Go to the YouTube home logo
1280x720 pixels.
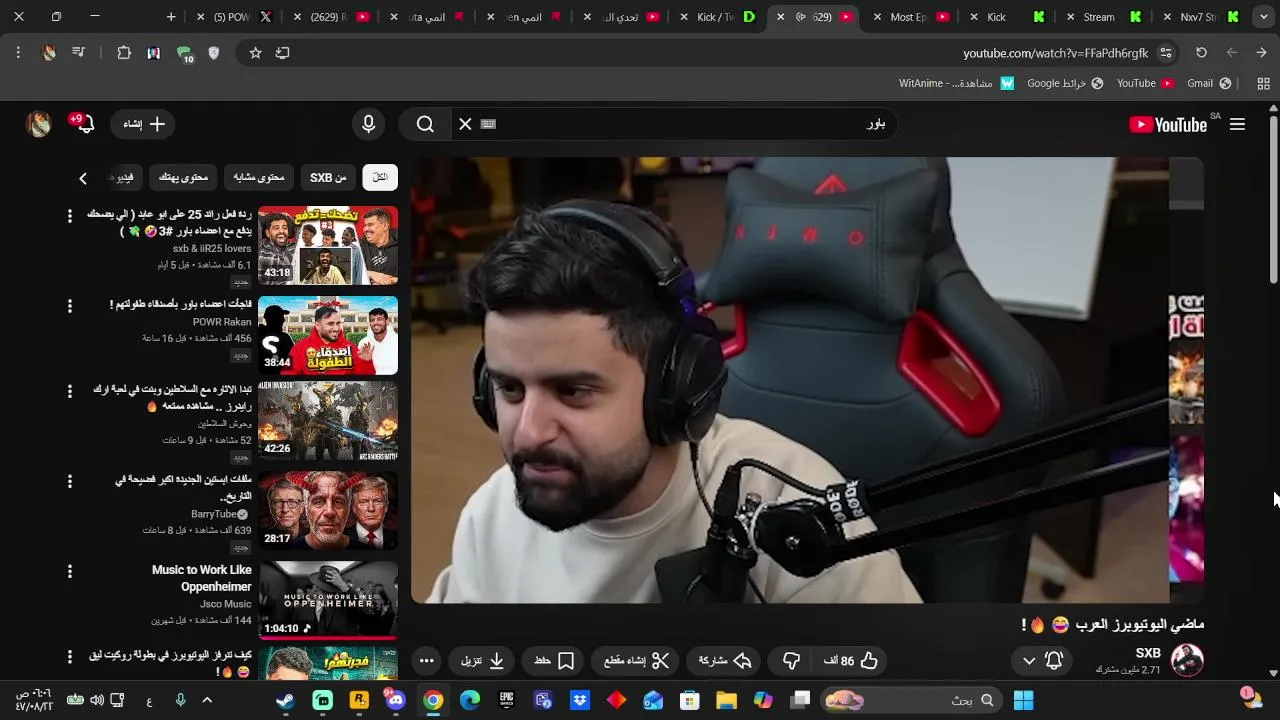[x=1168, y=124]
